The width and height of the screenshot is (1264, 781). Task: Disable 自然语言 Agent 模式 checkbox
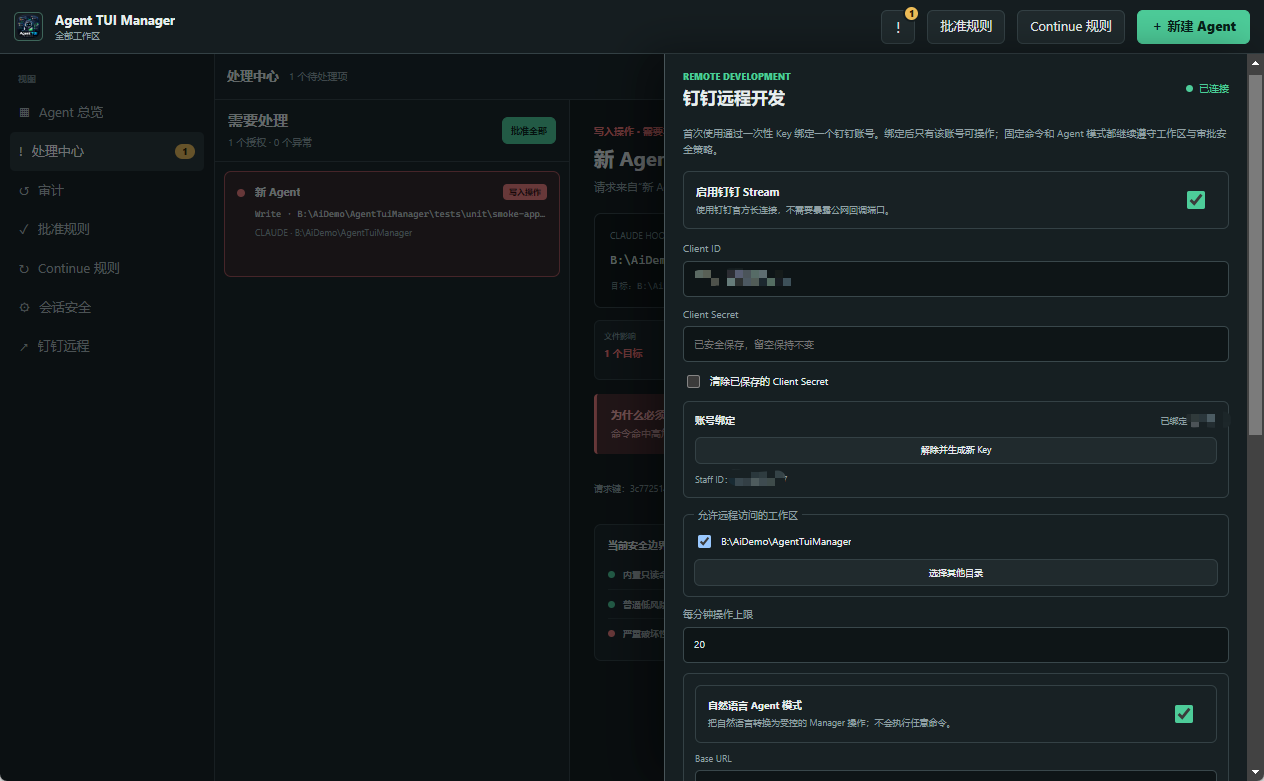1183,713
